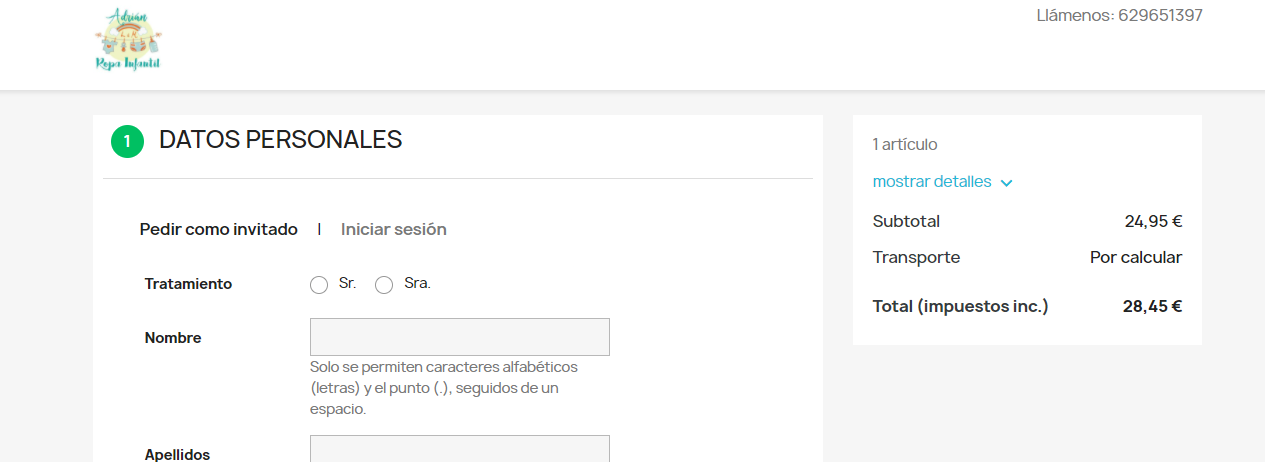
Task: Click the 24,95 € subtotal amount
Action: 1153,221
